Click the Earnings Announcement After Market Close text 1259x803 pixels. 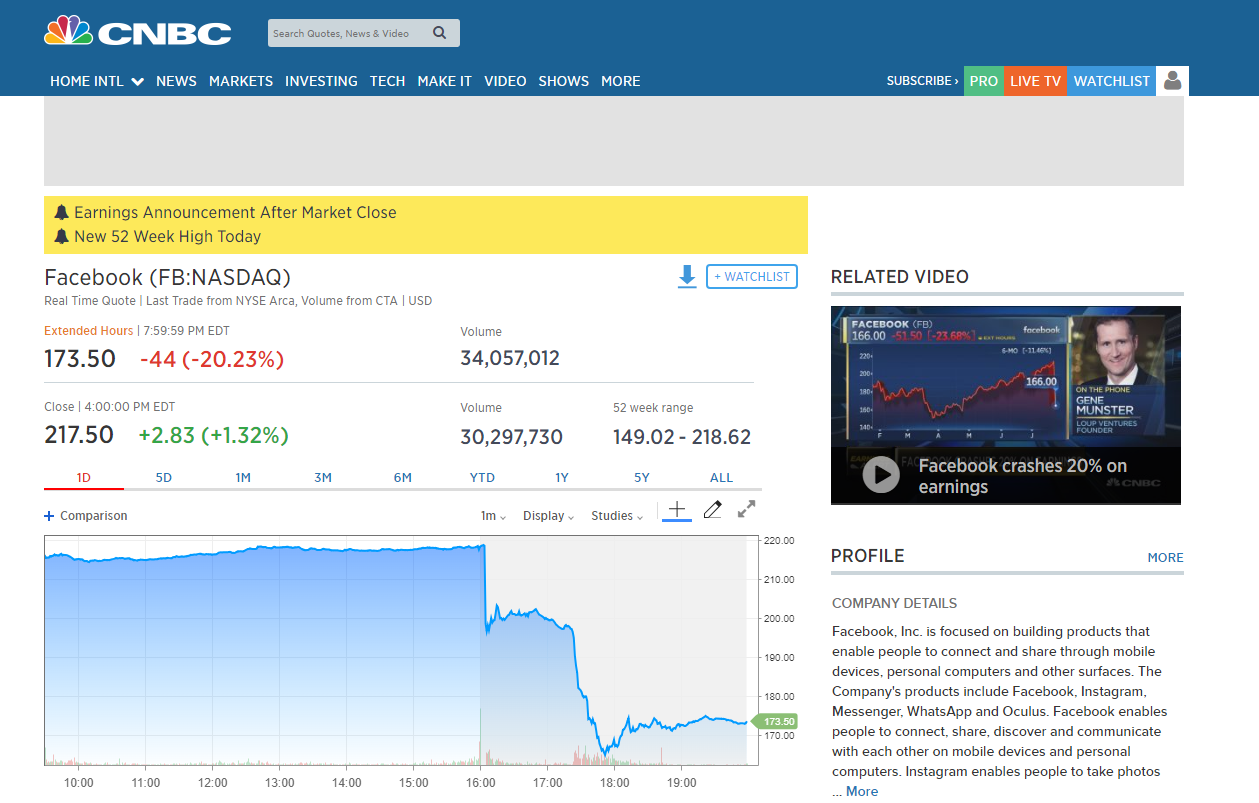[x=235, y=212]
